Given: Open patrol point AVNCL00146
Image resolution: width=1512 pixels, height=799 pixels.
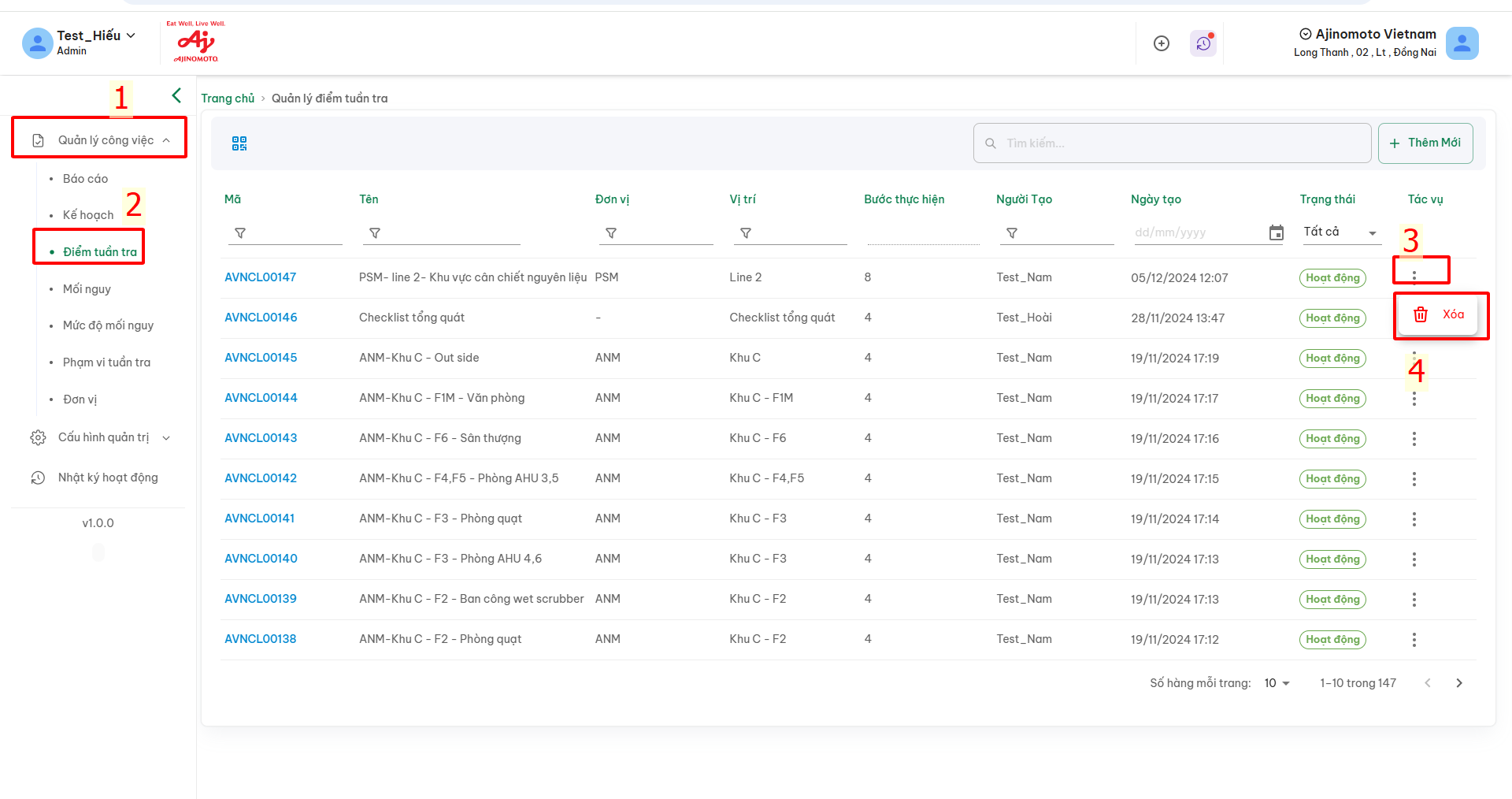Looking at the screenshot, I should (x=261, y=318).
